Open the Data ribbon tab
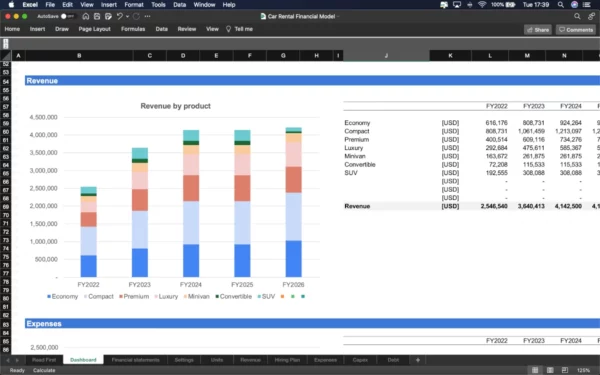The height and width of the screenshot is (375, 600). [x=161, y=29]
